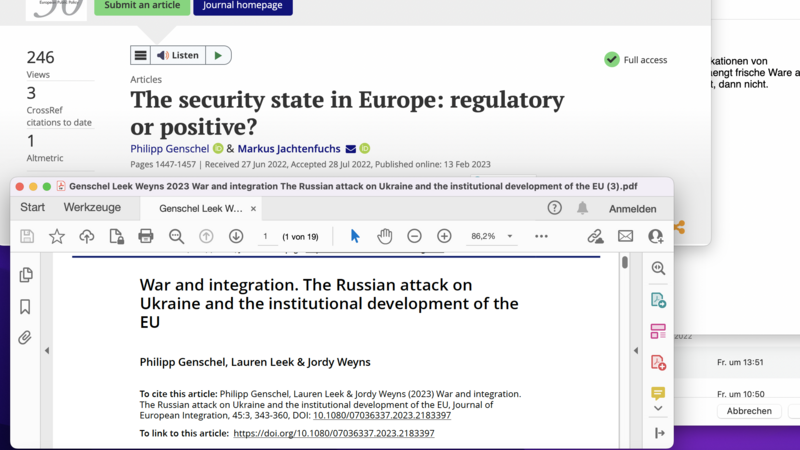This screenshot has height=450, width=800.
Task: Click the page number input field
Action: click(x=265, y=237)
